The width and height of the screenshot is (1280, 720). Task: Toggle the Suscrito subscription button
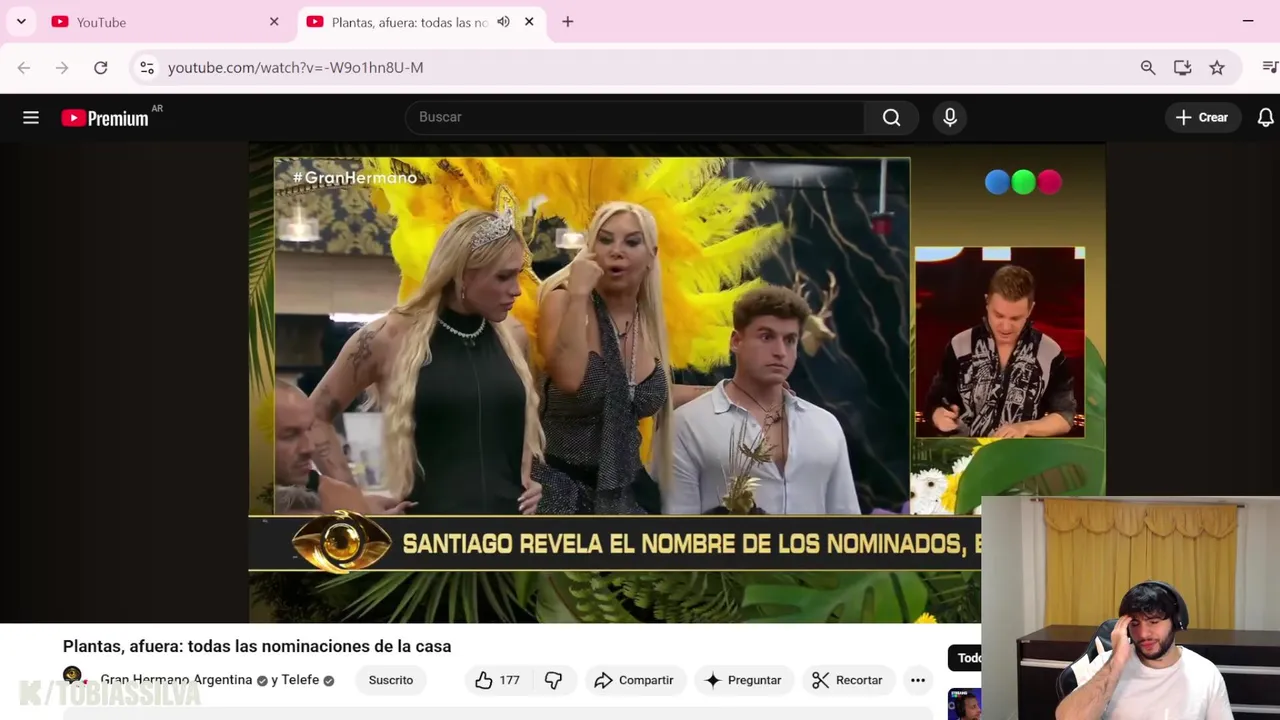(391, 680)
